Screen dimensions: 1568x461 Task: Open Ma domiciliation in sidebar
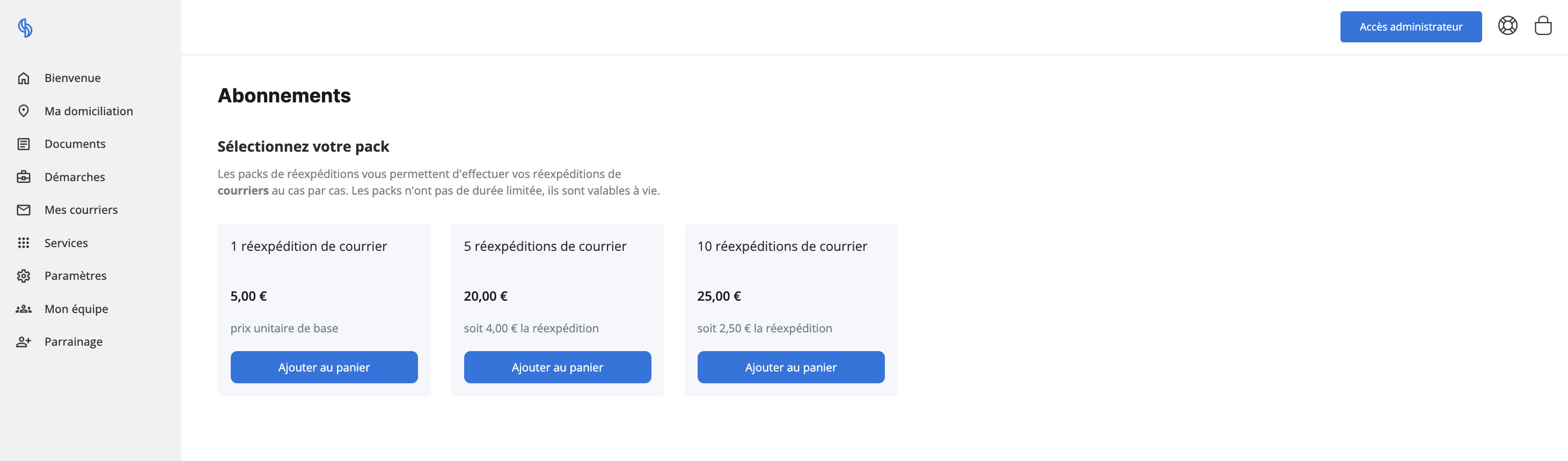pyautogui.click(x=89, y=110)
